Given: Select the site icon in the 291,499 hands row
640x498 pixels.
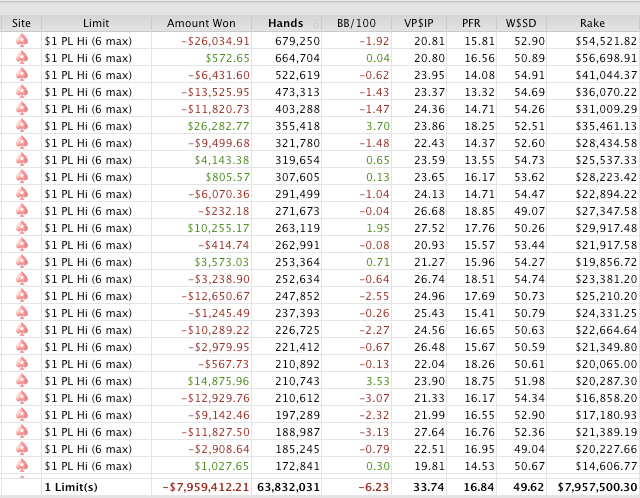Looking at the screenshot, I should point(21,194).
